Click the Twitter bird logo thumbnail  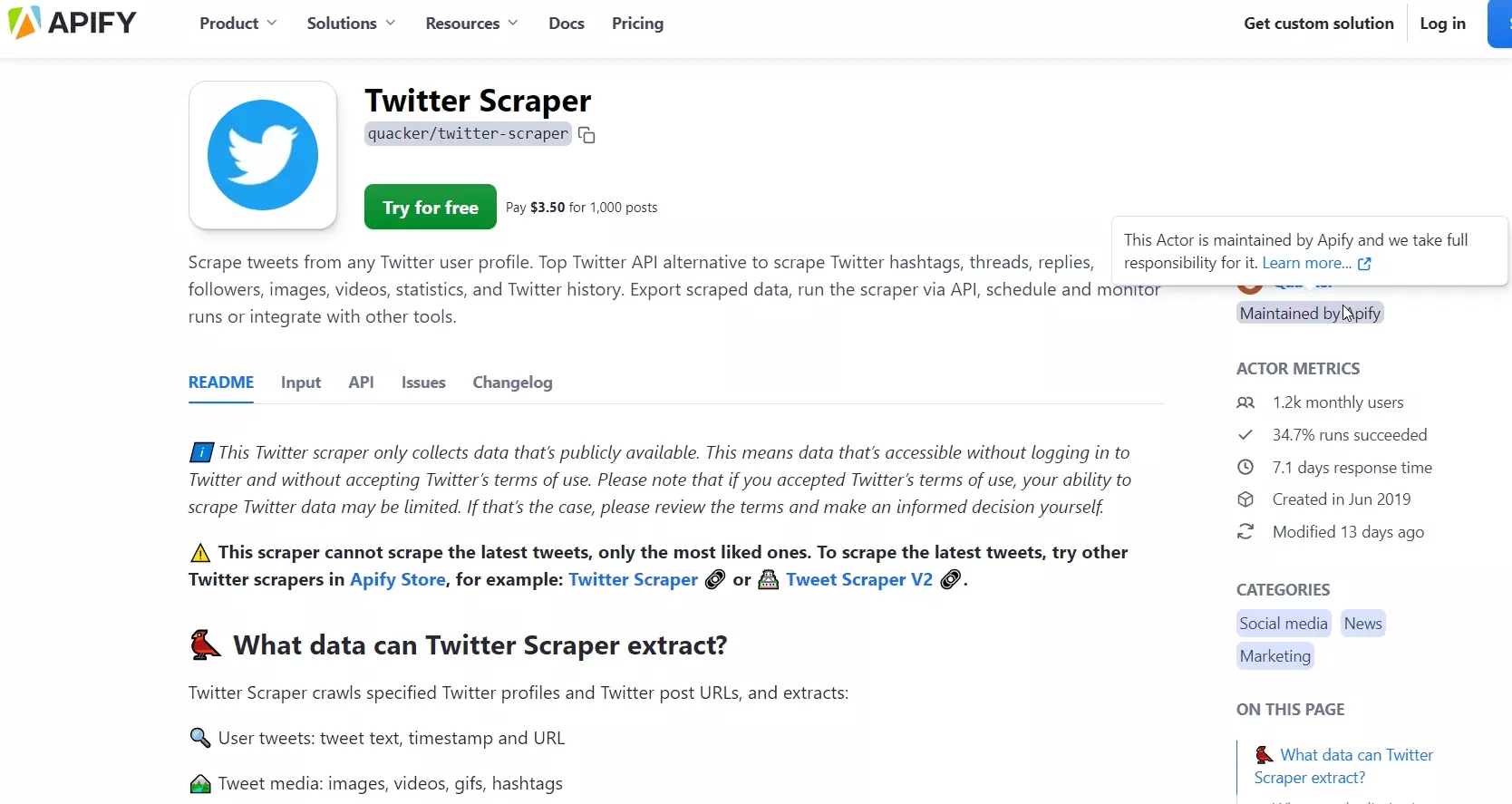(x=263, y=155)
